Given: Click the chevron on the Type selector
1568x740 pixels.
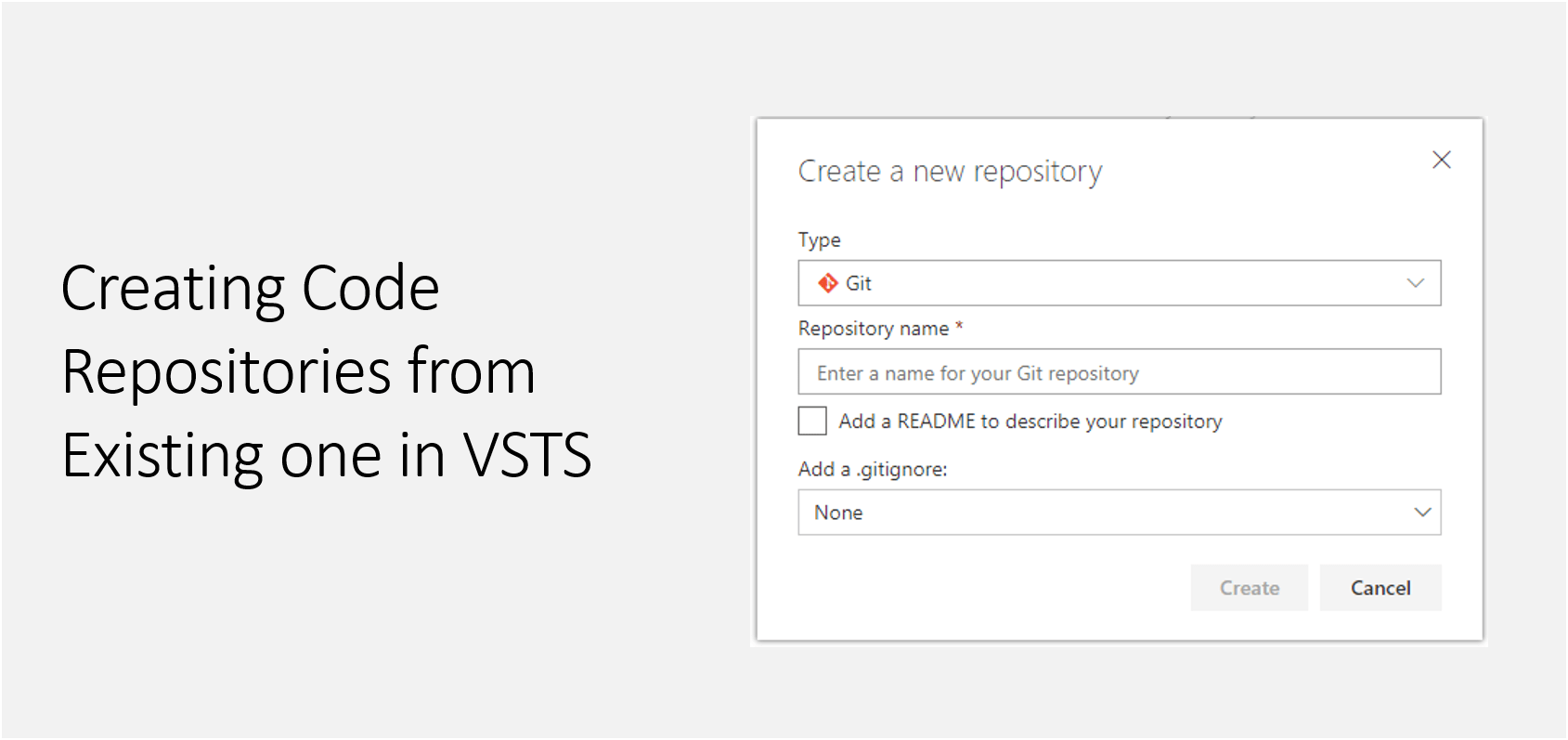Looking at the screenshot, I should (1418, 283).
